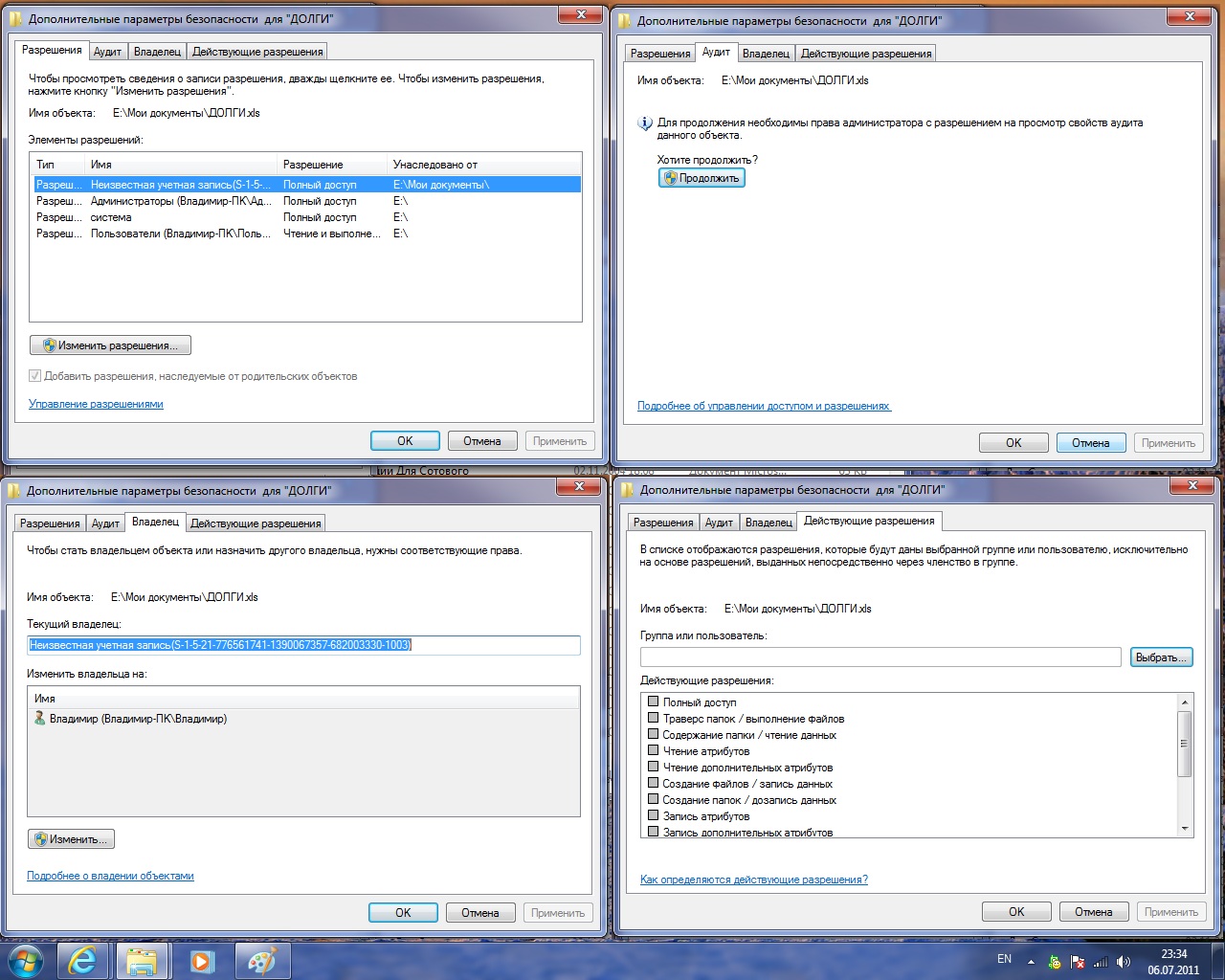The width and height of the screenshot is (1225, 980).
Task: Open Подробнее об управлении доступом и разрешениях link
Action: tap(764, 406)
